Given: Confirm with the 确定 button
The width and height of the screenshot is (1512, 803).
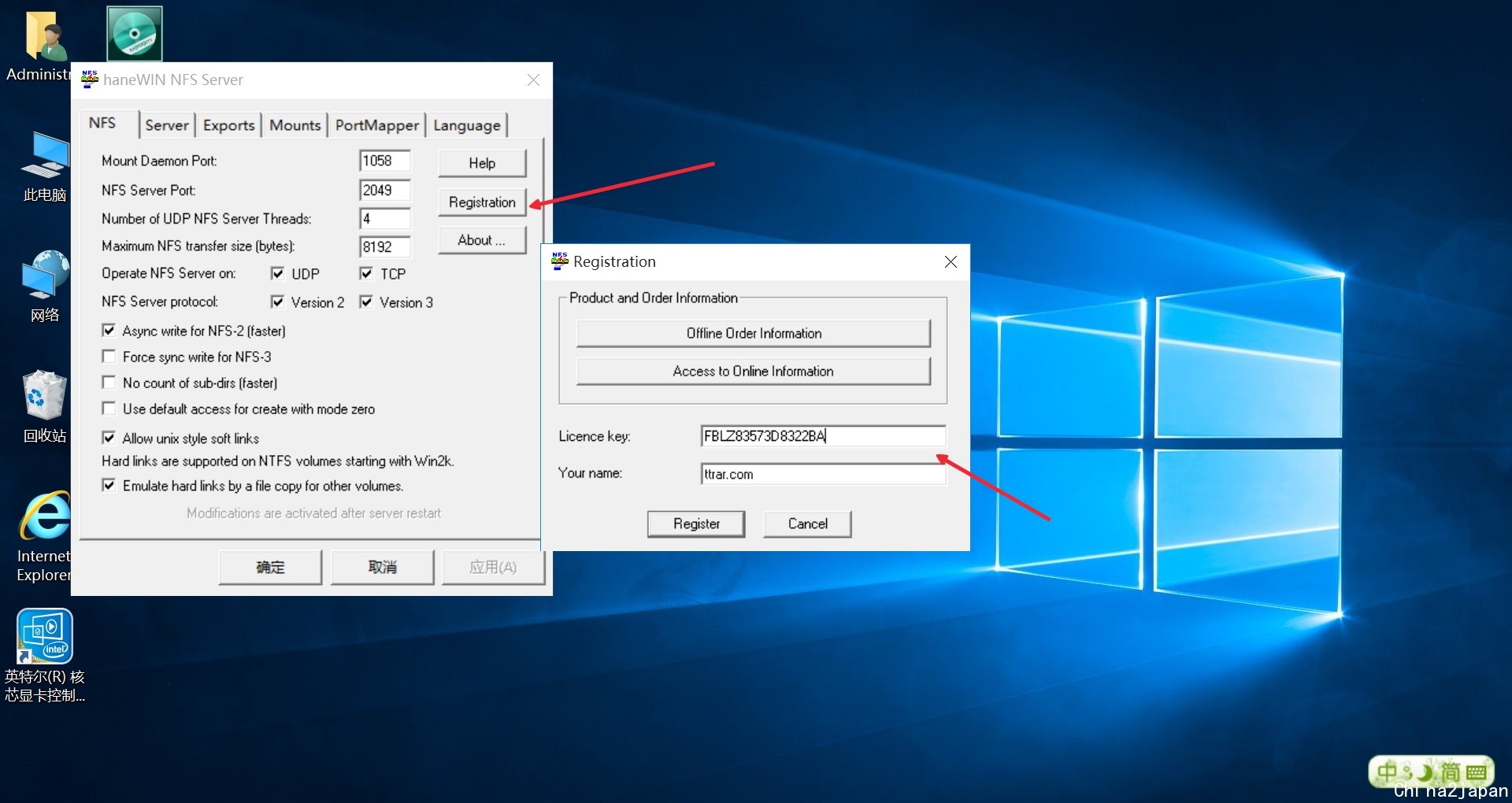Looking at the screenshot, I should [x=270, y=567].
